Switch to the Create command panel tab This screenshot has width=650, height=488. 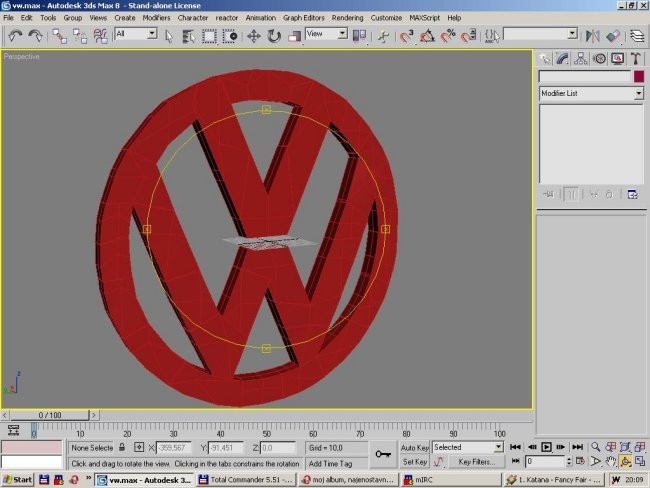[545, 59]
